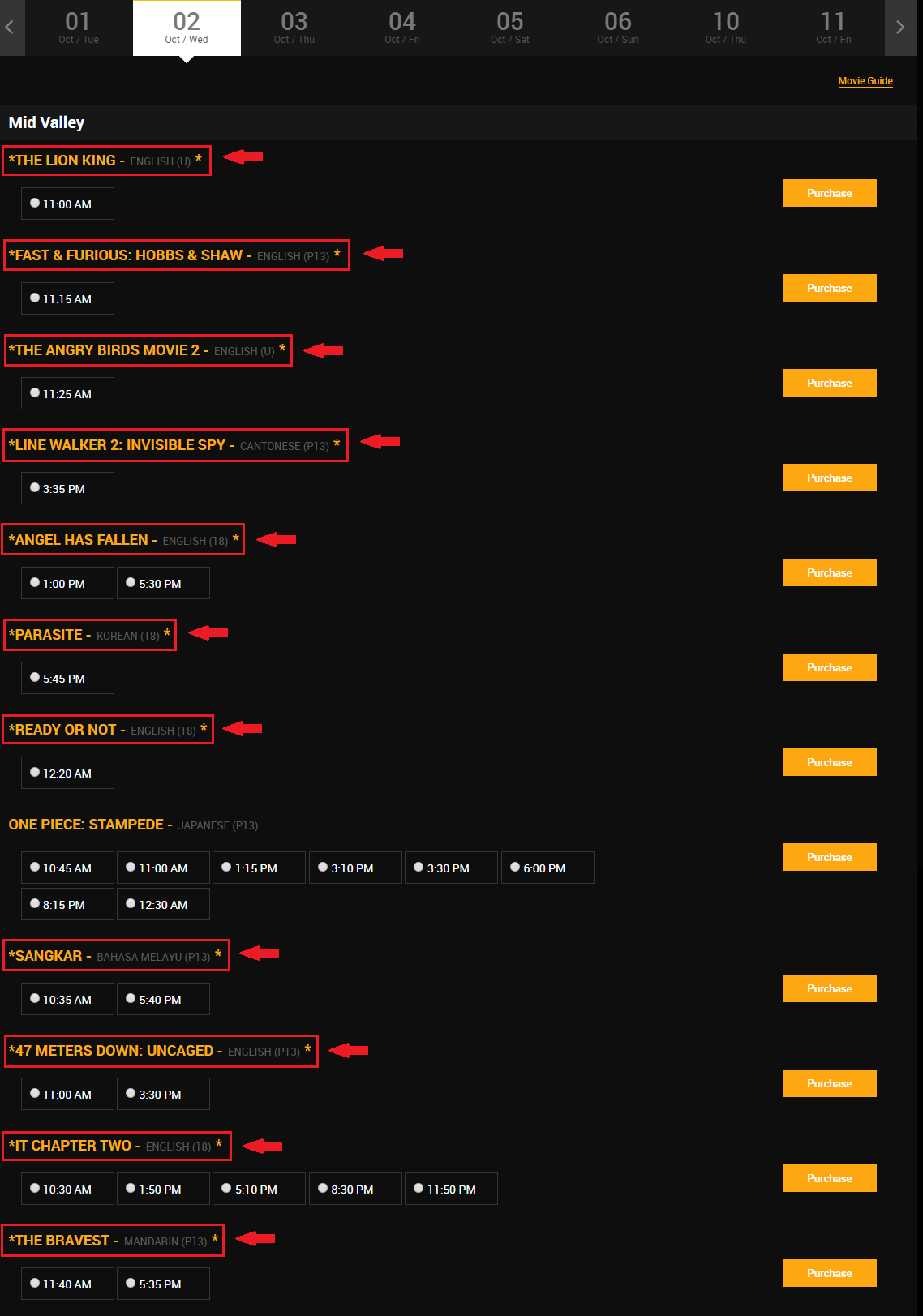Open the Movie Guide link
The width and height of the screenshot is (923, 1316).
click(865, 81)
